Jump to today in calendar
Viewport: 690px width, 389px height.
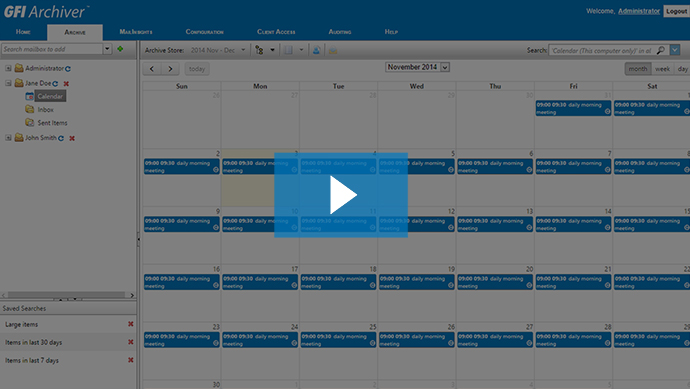197,69
